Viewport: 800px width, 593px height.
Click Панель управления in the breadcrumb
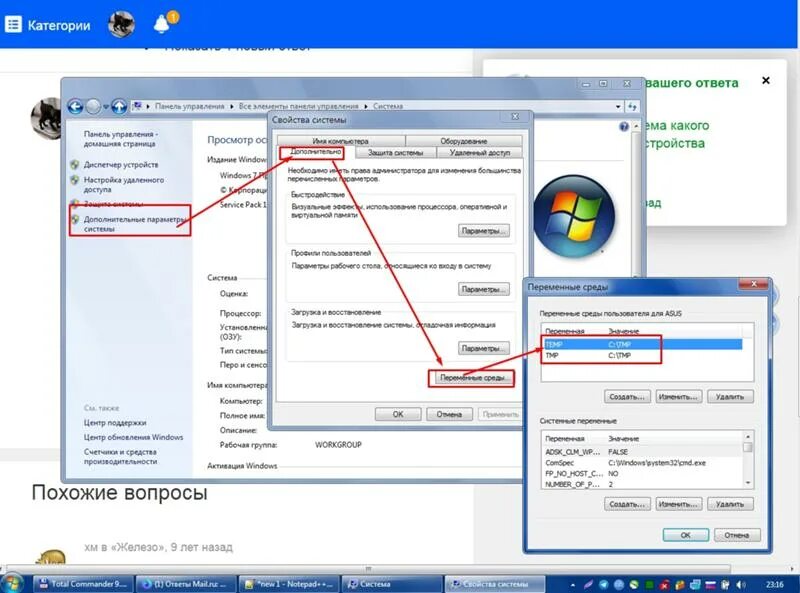190,106
